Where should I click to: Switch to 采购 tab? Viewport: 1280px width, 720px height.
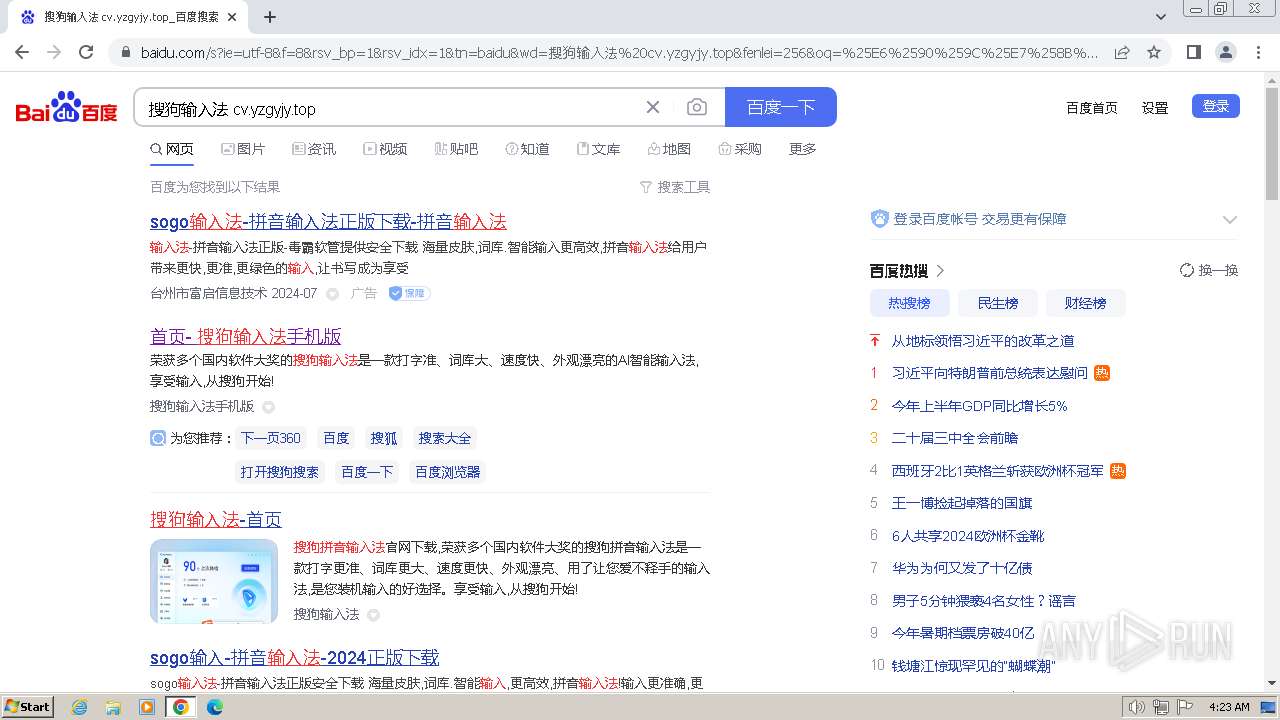point(740,149)
